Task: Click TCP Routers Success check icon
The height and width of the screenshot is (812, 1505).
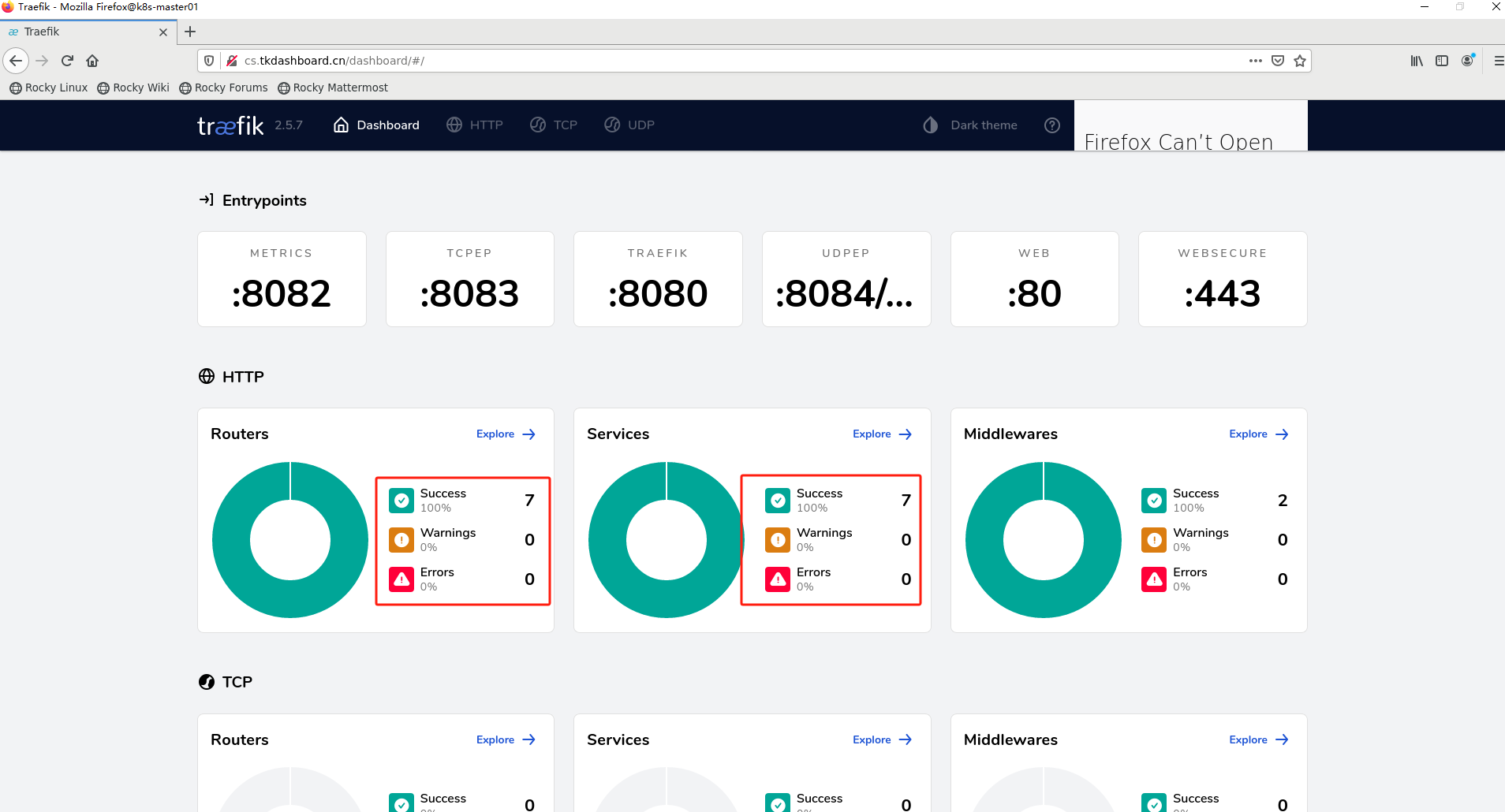Action: coord(401,803)
